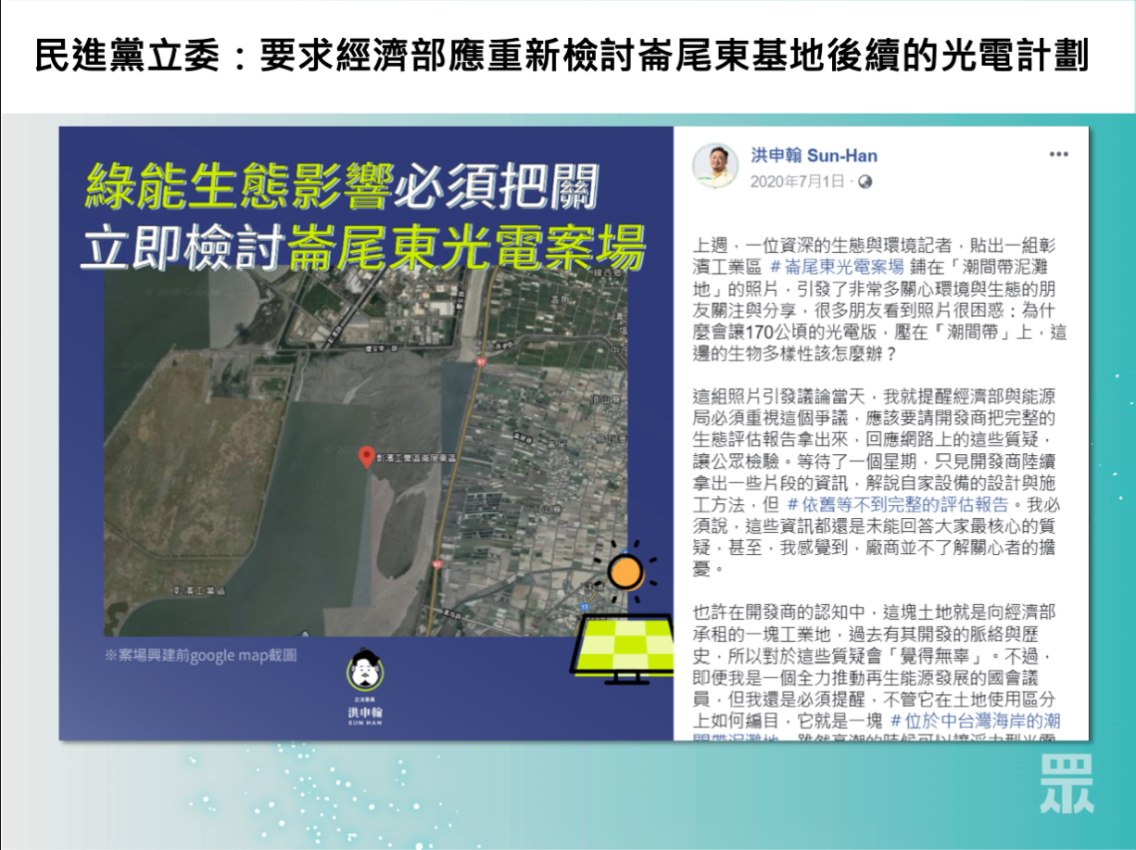Click the slide title starting with 民進黨立委
This screenshot has height=850, width=1136.
coord(561,56)
